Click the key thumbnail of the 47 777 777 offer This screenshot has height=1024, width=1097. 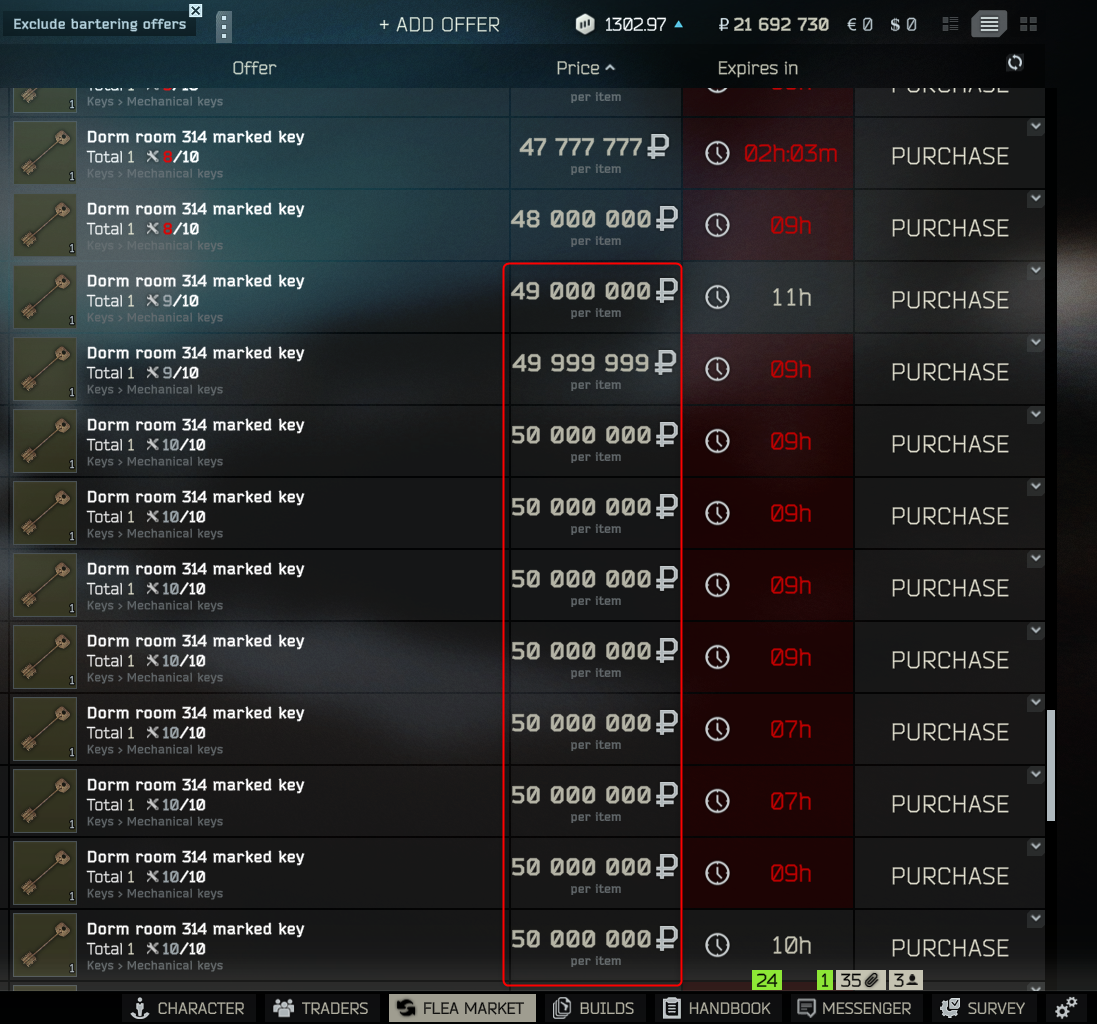click(45, 152)
